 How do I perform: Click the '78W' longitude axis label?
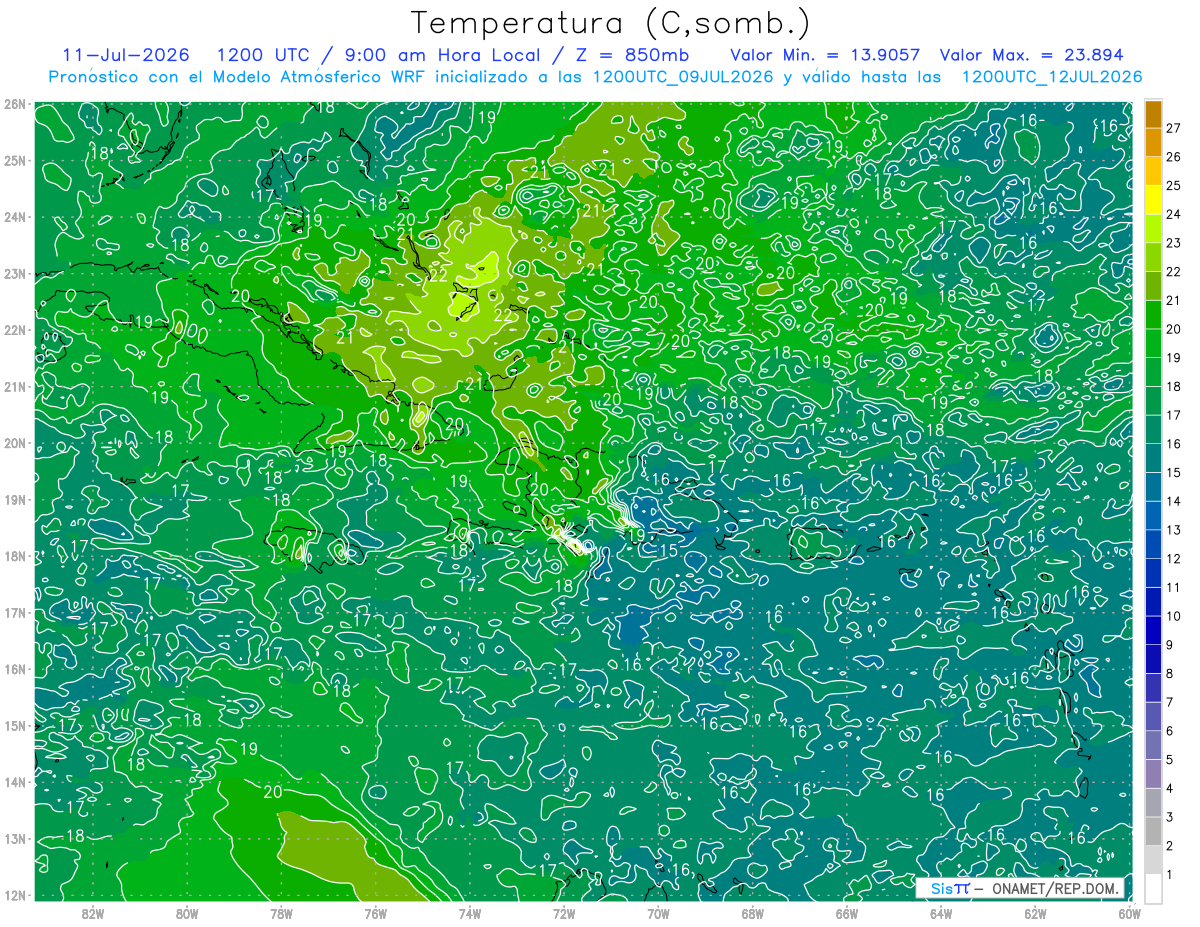pyautogui.click(x=281, y=912)
